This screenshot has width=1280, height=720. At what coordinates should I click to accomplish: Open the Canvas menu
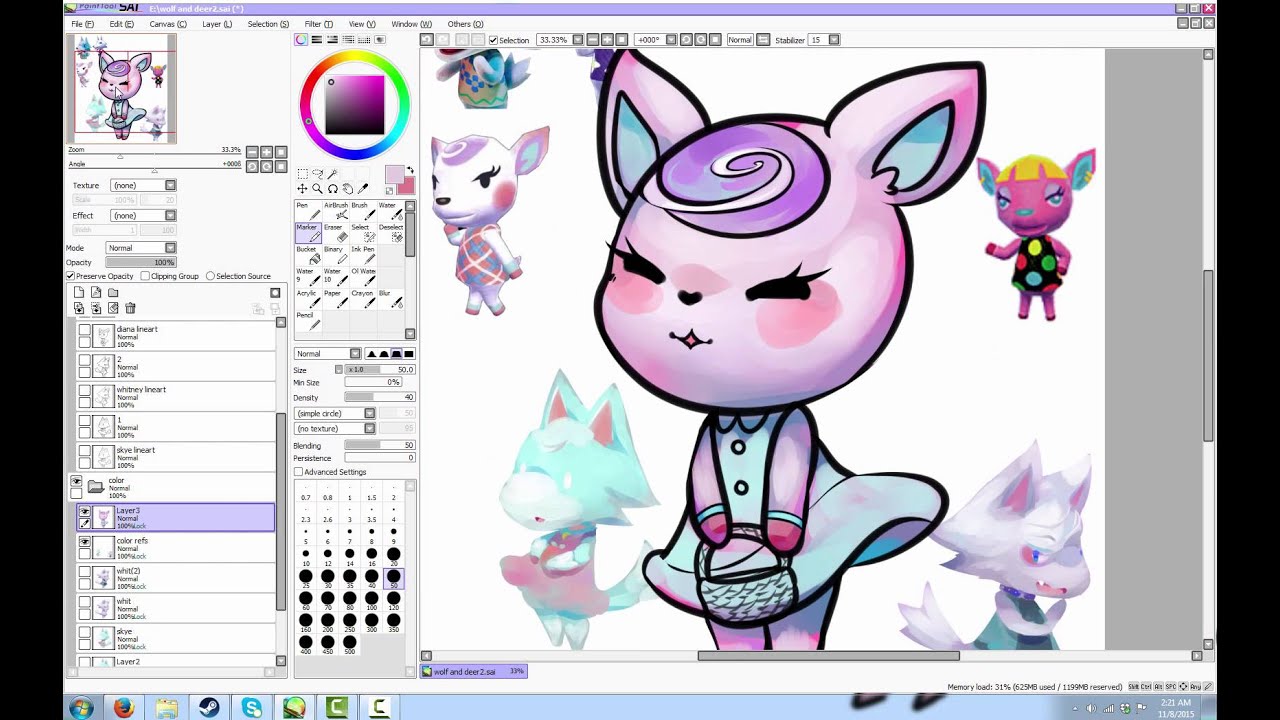click(168, 24)
